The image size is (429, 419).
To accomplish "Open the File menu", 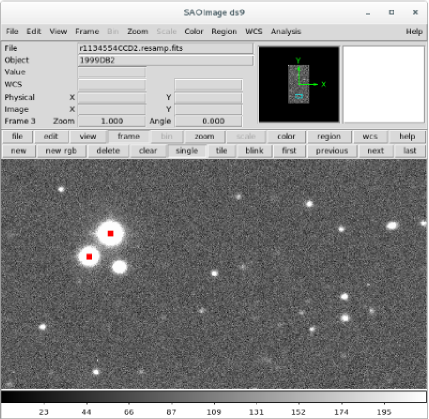I will [x=12, y=31].
